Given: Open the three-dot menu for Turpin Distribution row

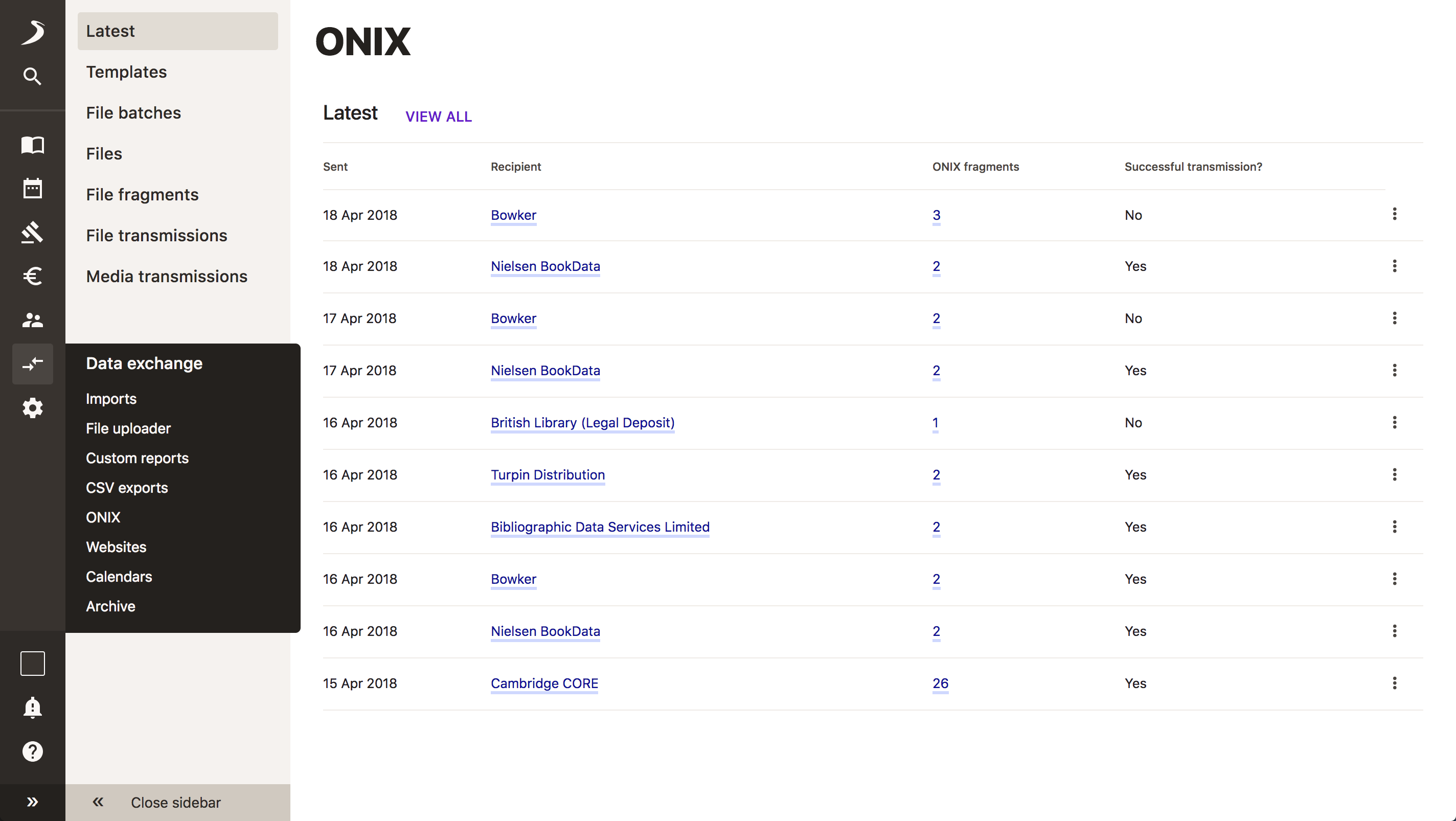Looking at the screenshot, I should click(x=1395, y=474).
